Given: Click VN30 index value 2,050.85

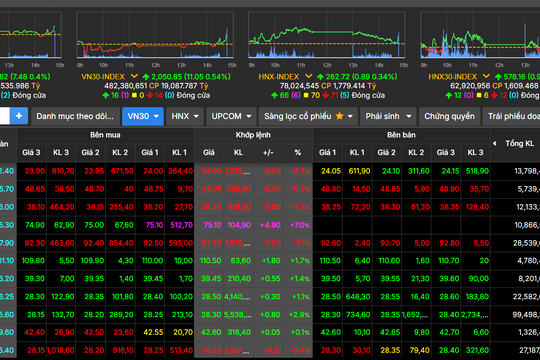Looking at the screenshot, I should click(x=168, y=76).
